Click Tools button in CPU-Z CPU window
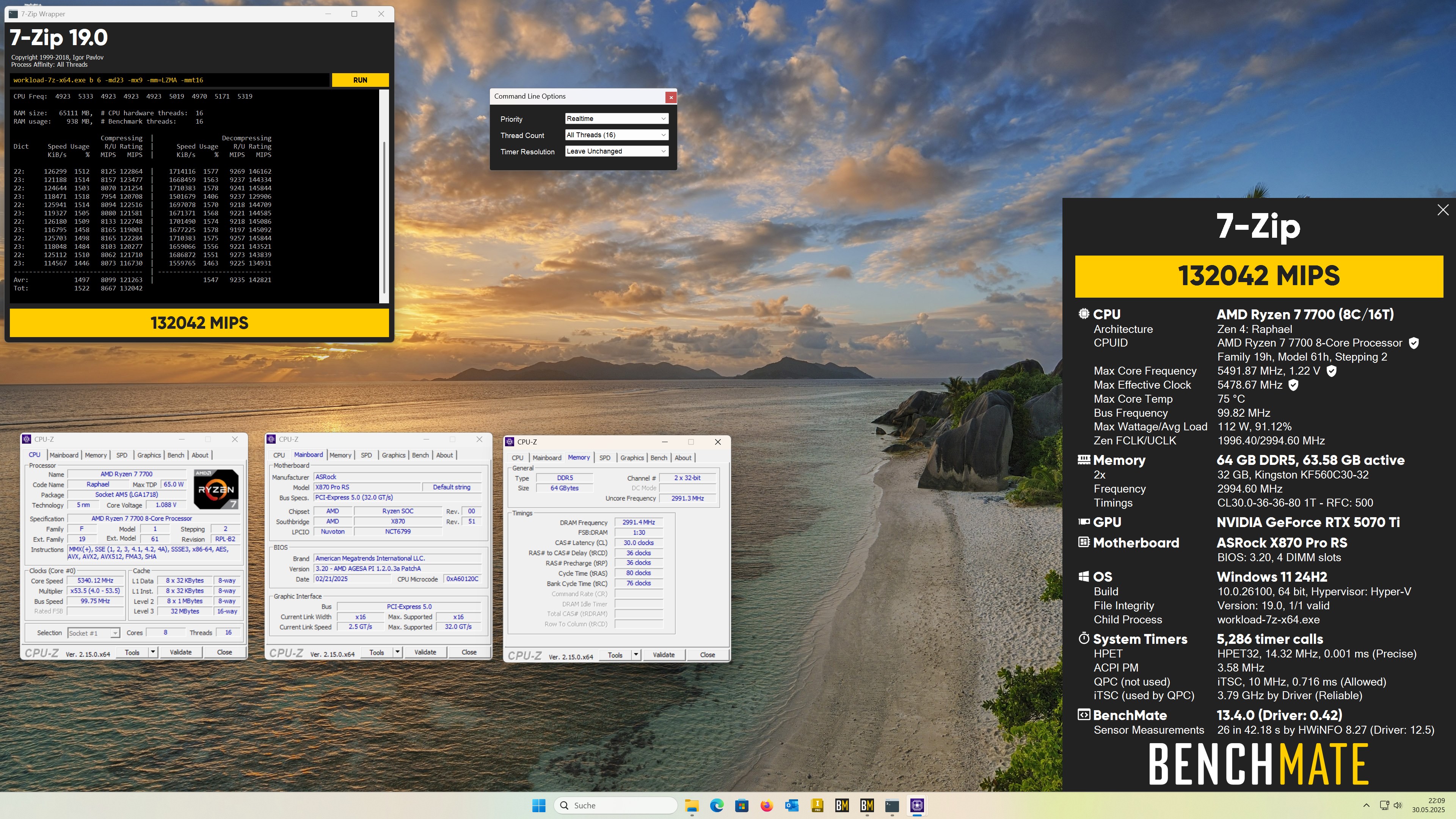Viewport: 1456px width, 819px height. pos(132,652)
